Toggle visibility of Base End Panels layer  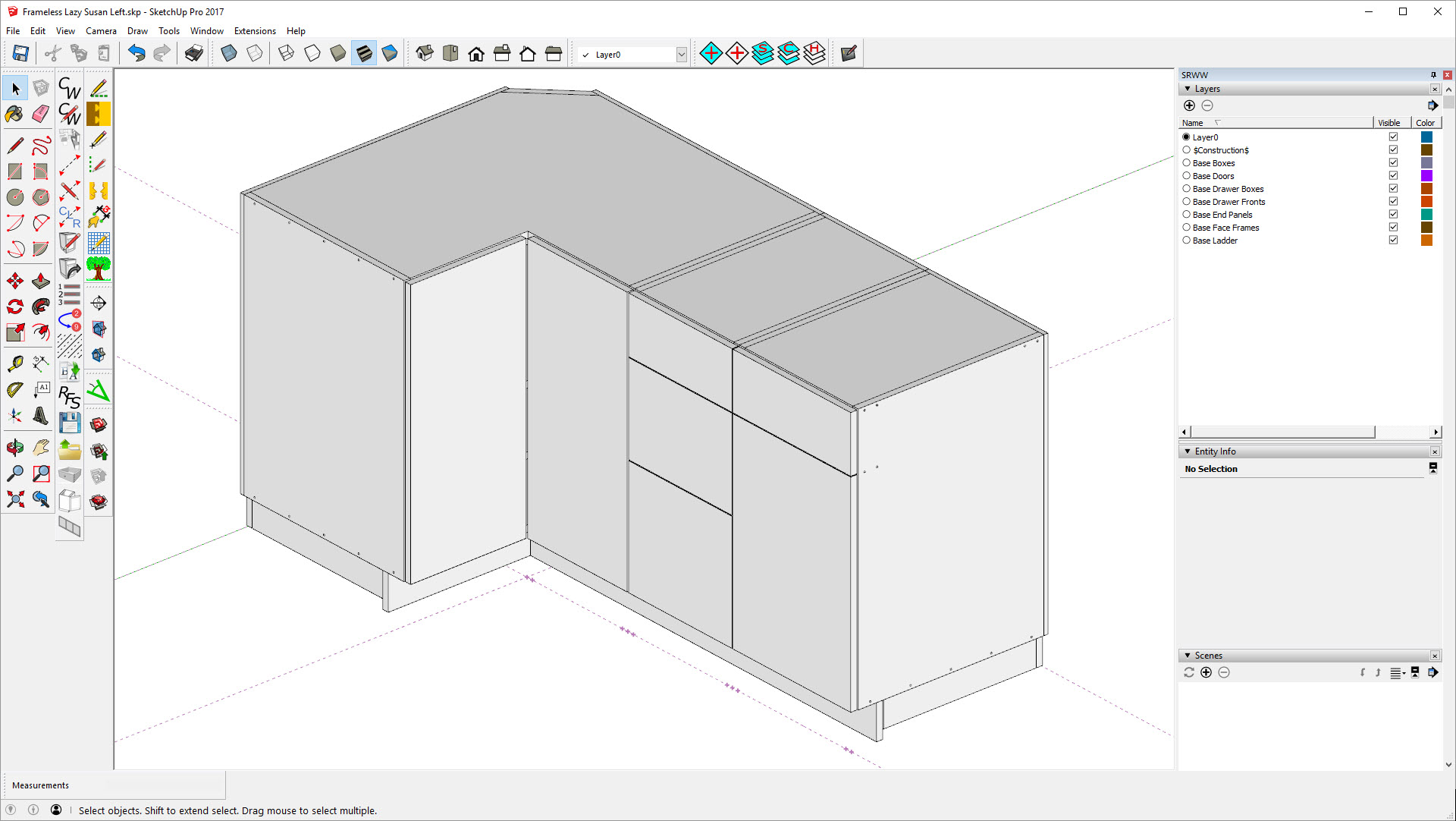point(1394,214)
